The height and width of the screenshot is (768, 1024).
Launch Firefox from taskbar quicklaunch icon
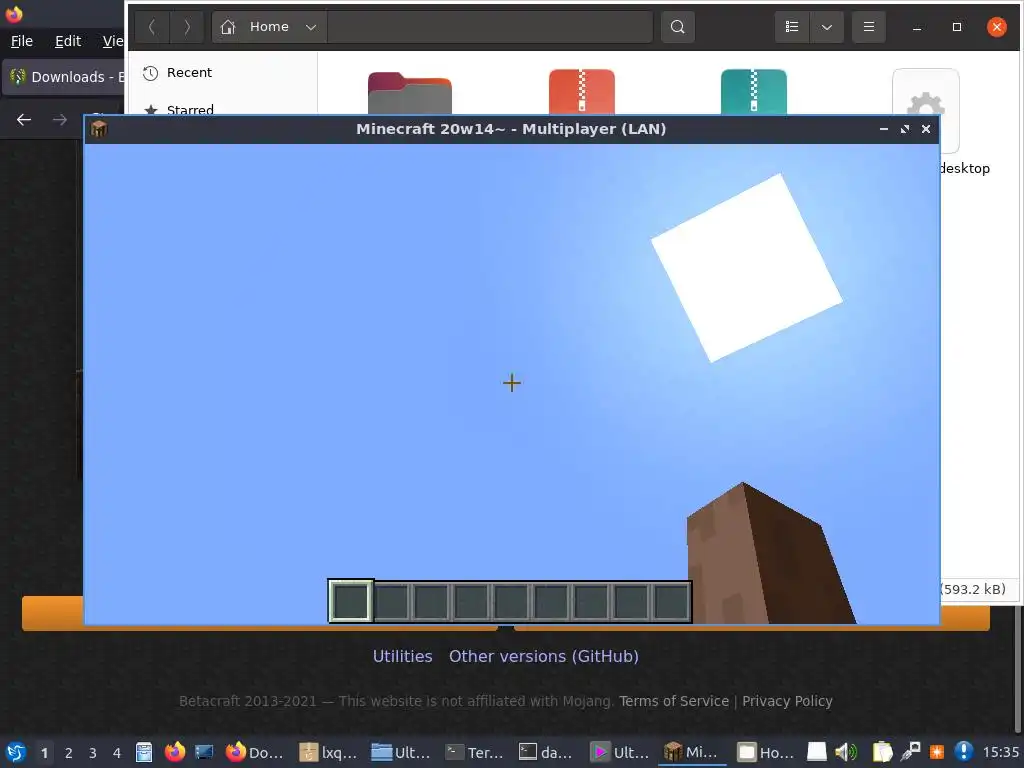coord(174,752)
